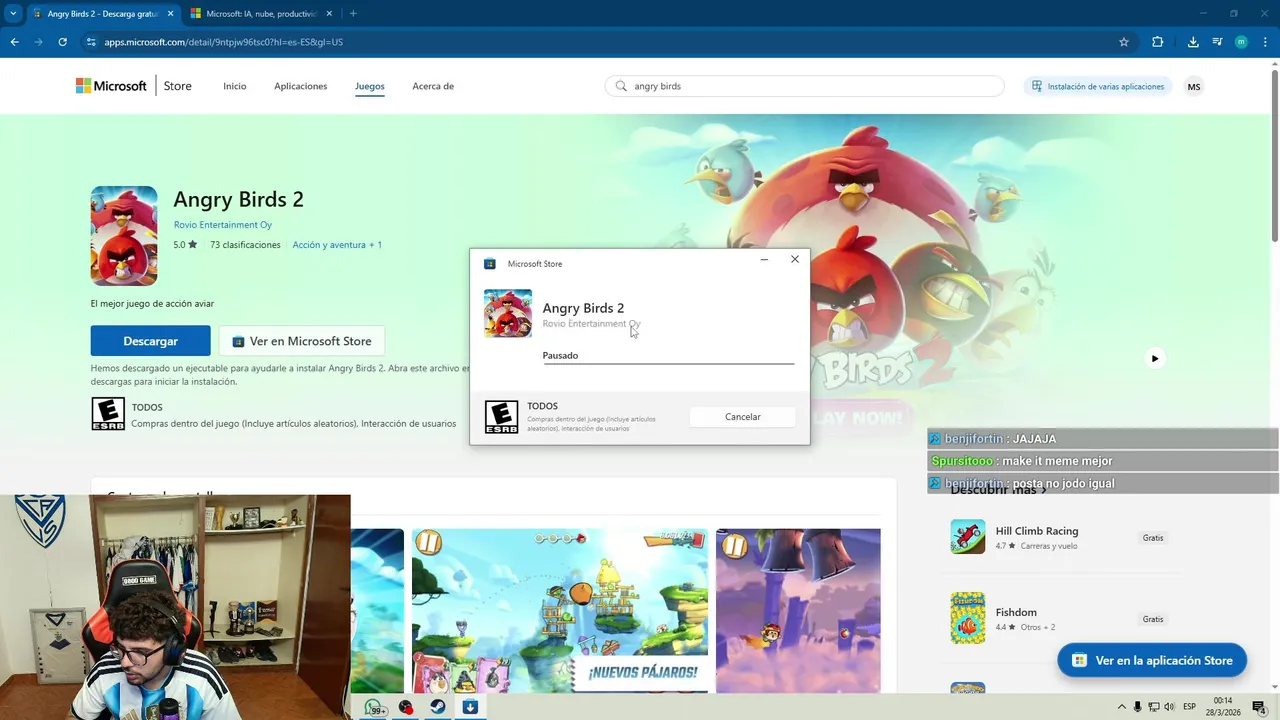
Task: Open the Rovio Entertainment Oy publisher link
Action: [223, 225]
